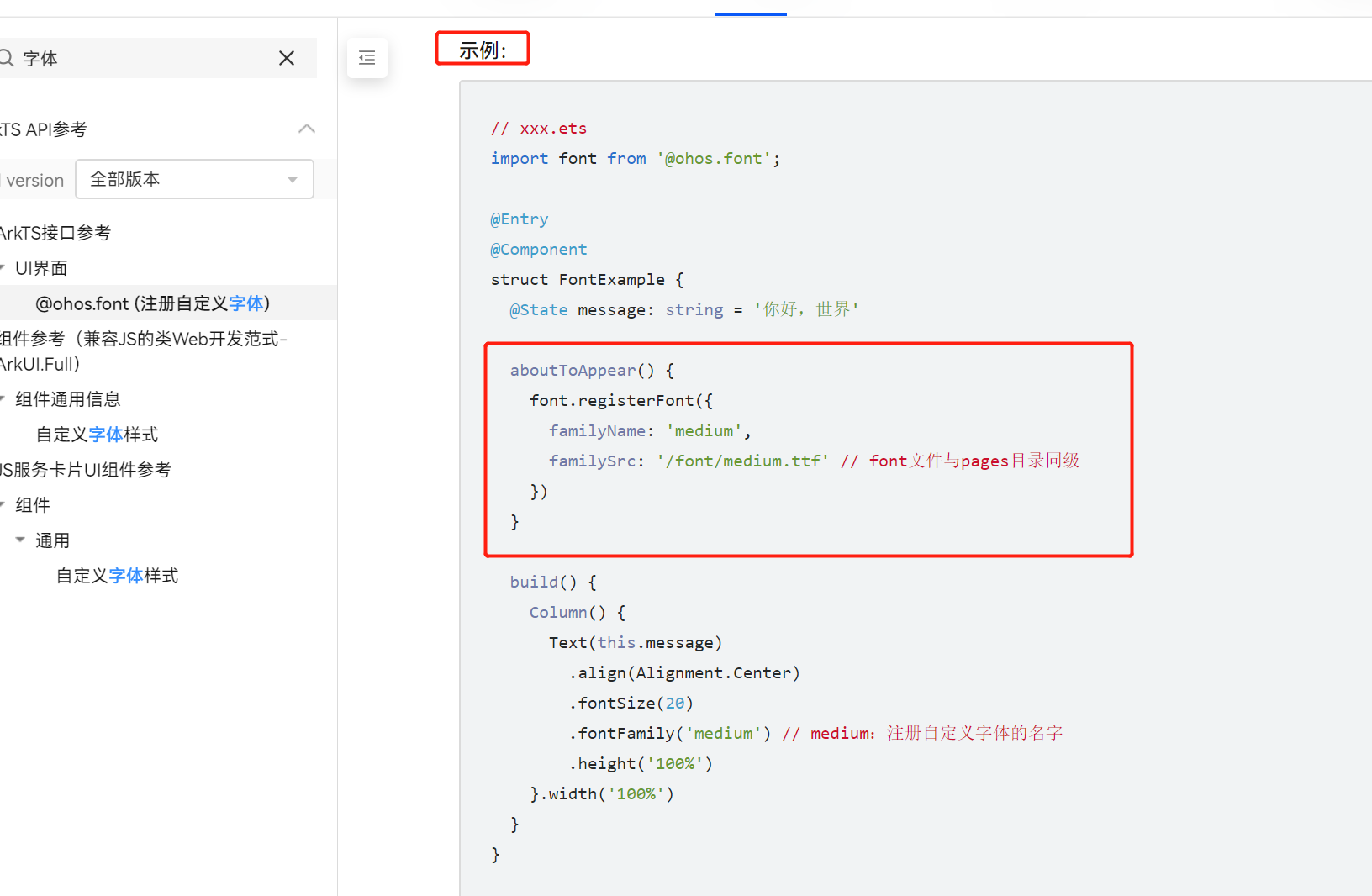Image resolution: width=1372 pixels, height=896 pixels.
Task: Select @ohos.font (注册自定义字体) in the sidebar
Action: (x=152, y=303)
